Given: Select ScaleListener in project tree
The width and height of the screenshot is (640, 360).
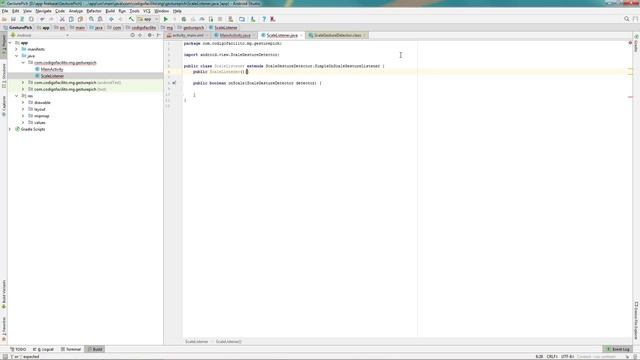Looking at the screenshot, I should click(x=52, y=76).
